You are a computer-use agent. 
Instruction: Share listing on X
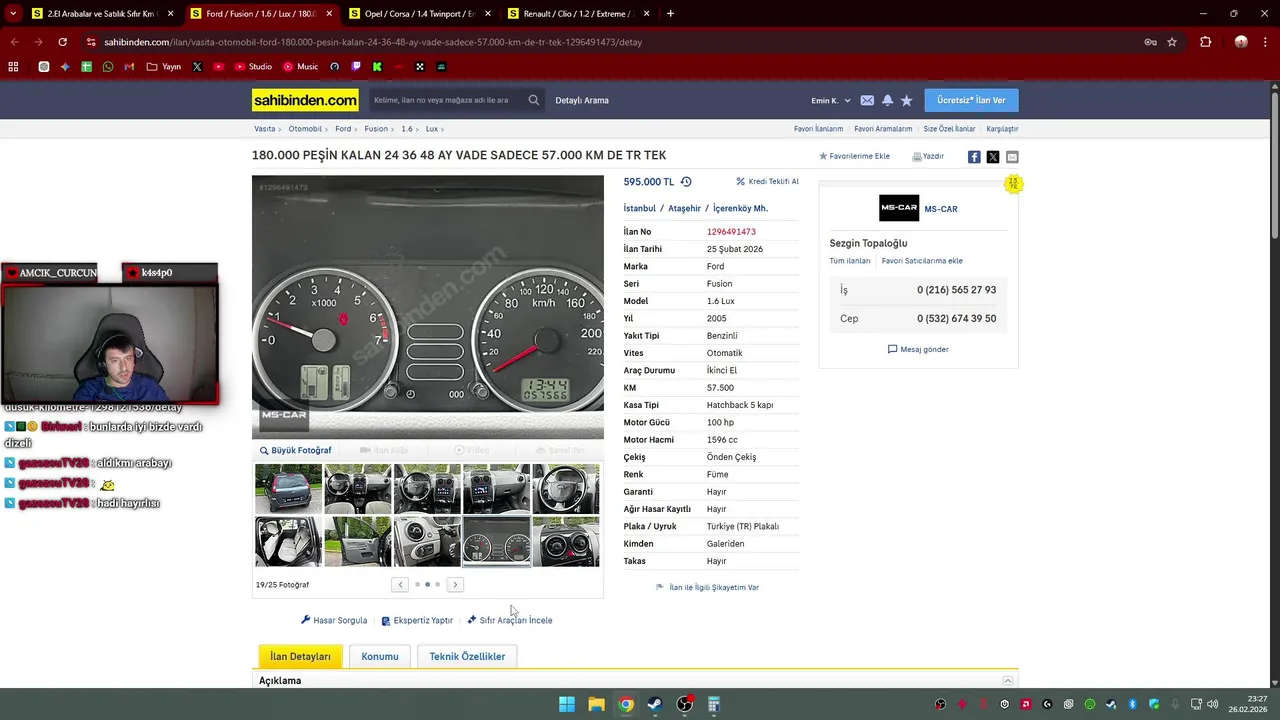tap(993, 157)
